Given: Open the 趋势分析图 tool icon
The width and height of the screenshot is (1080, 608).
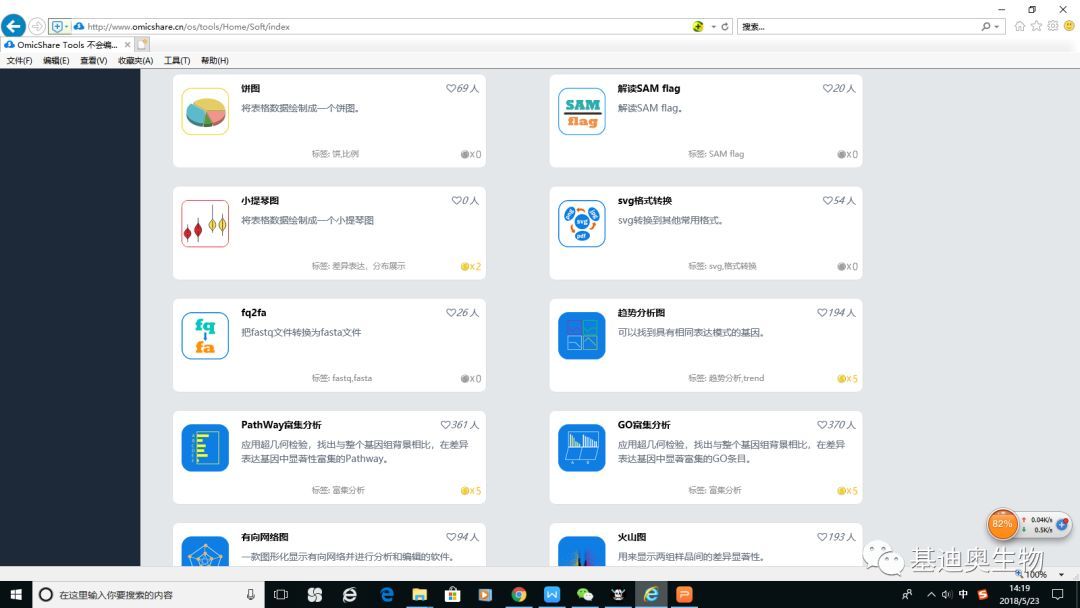Looking at the screenshot, I should 582,336.
